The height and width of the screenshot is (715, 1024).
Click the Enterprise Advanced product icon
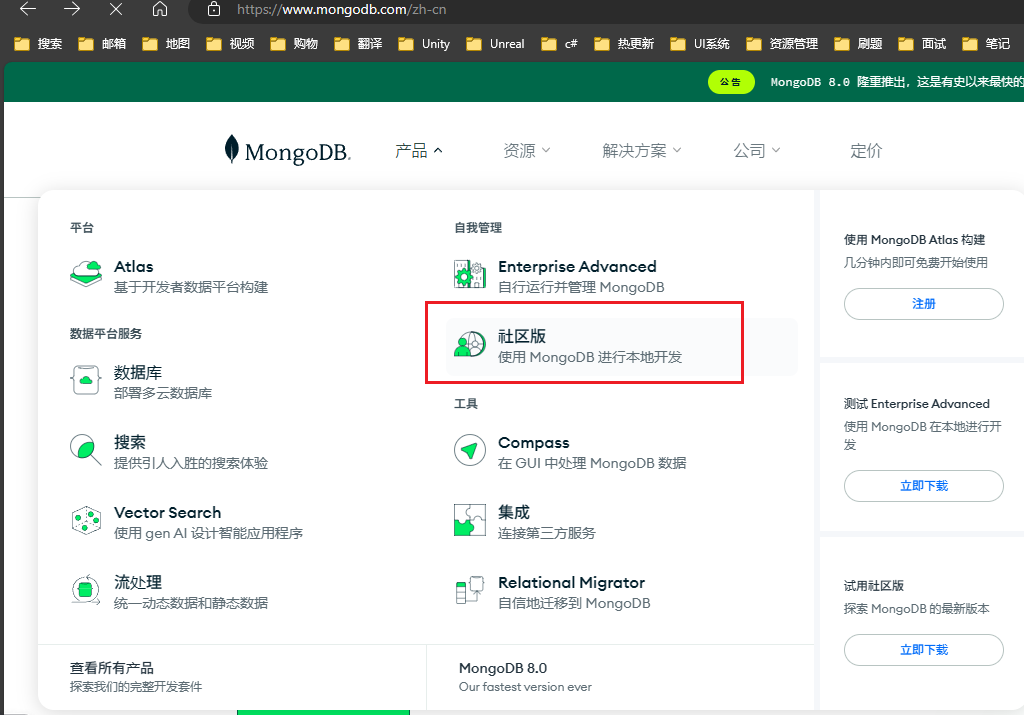pyautogui.click(x=470, y=275)
